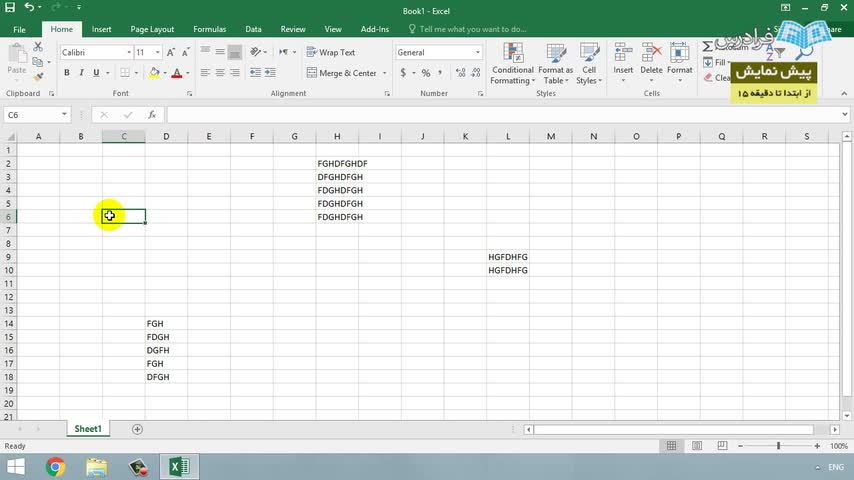Click the Percent Style icon
Screen dimensions: 854x480
[x=426, y=72]
